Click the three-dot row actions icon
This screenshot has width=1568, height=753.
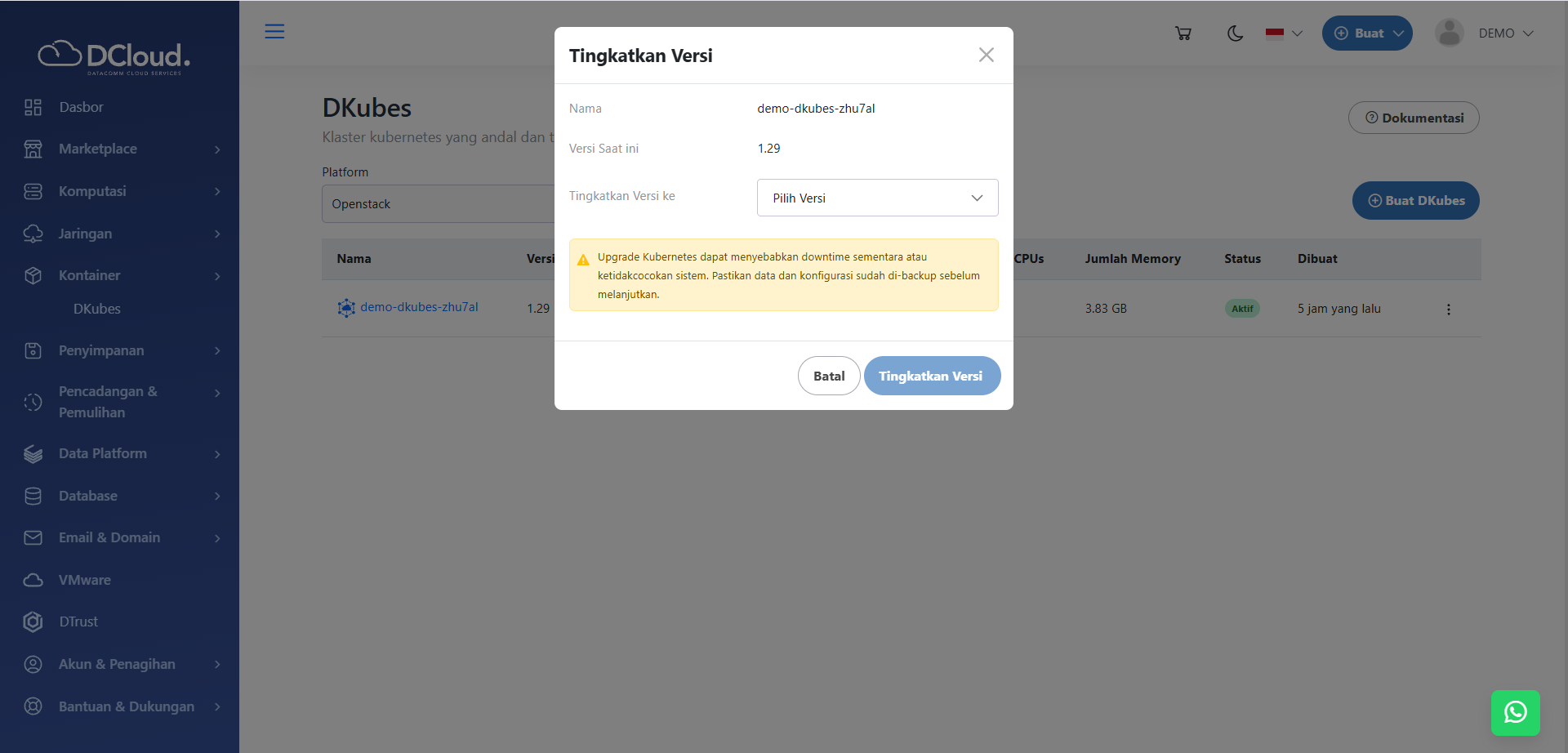click(1448, 310)
